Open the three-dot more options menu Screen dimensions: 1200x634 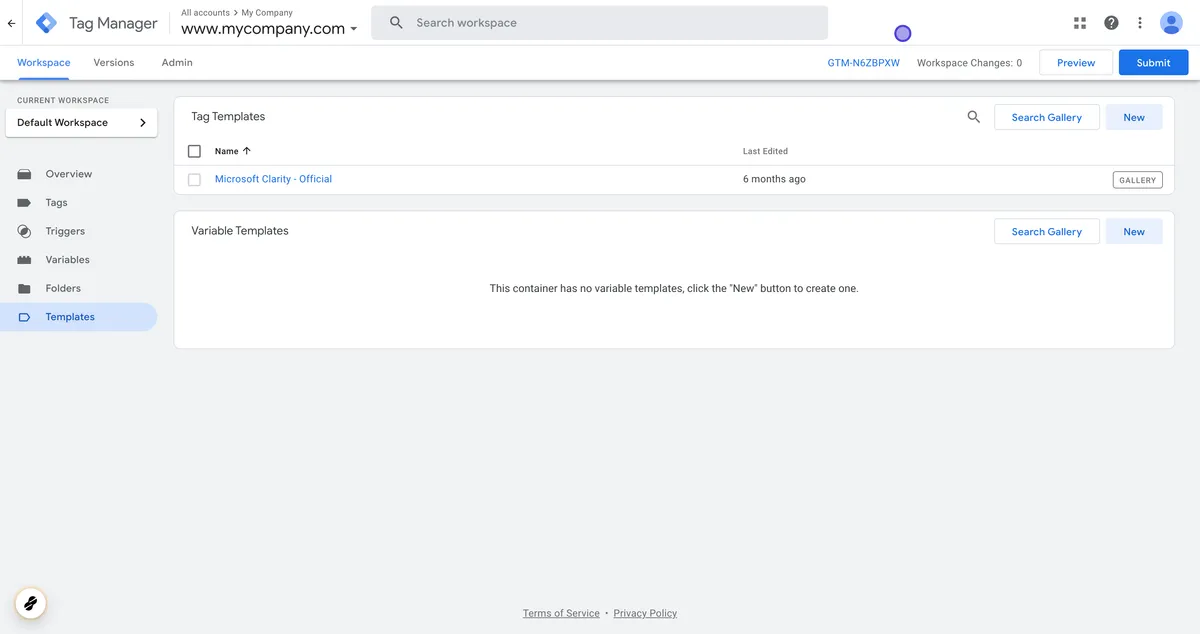[x=1140, y=23]
